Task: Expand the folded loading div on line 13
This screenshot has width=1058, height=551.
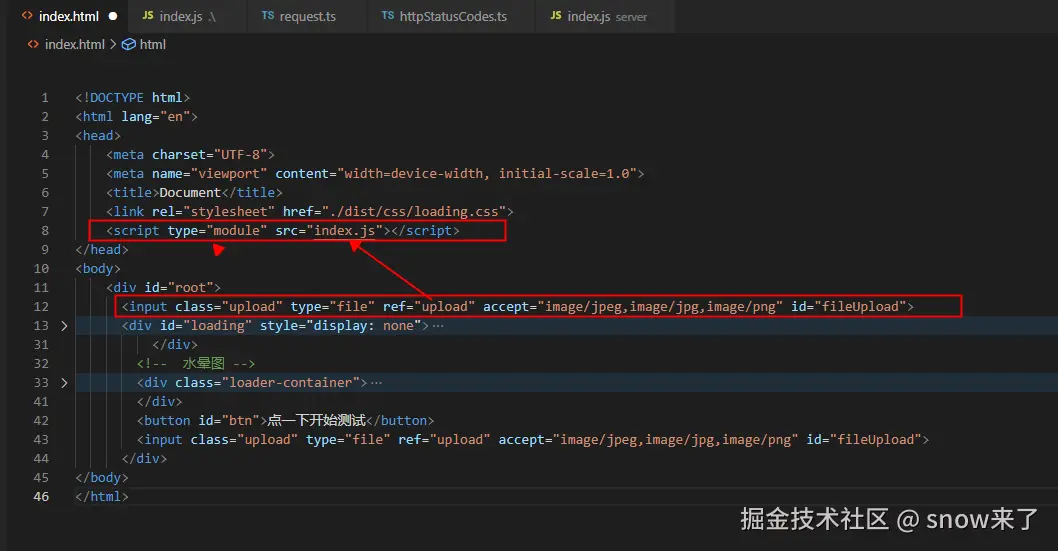Action: tap(64, 326)
